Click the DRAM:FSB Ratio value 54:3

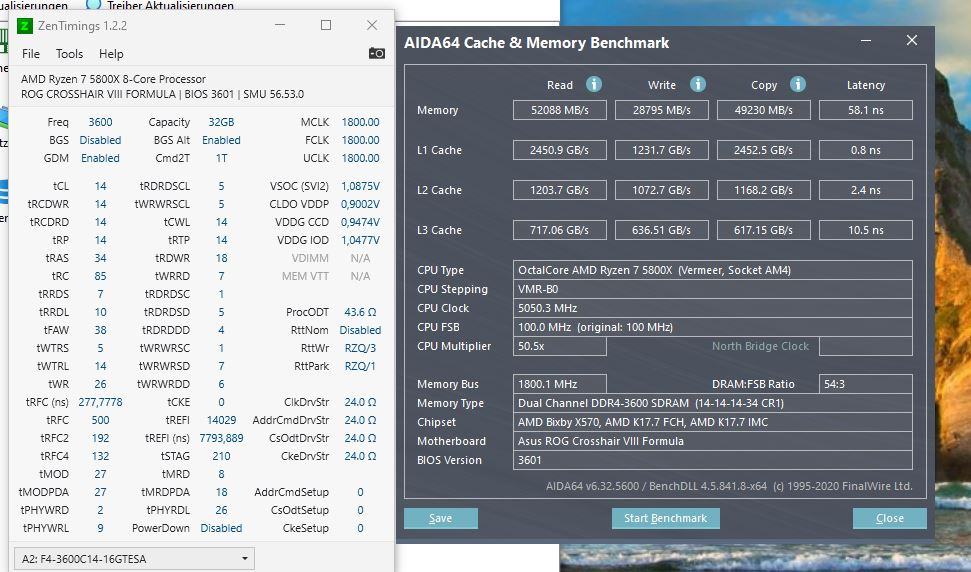tap(866, 384)
